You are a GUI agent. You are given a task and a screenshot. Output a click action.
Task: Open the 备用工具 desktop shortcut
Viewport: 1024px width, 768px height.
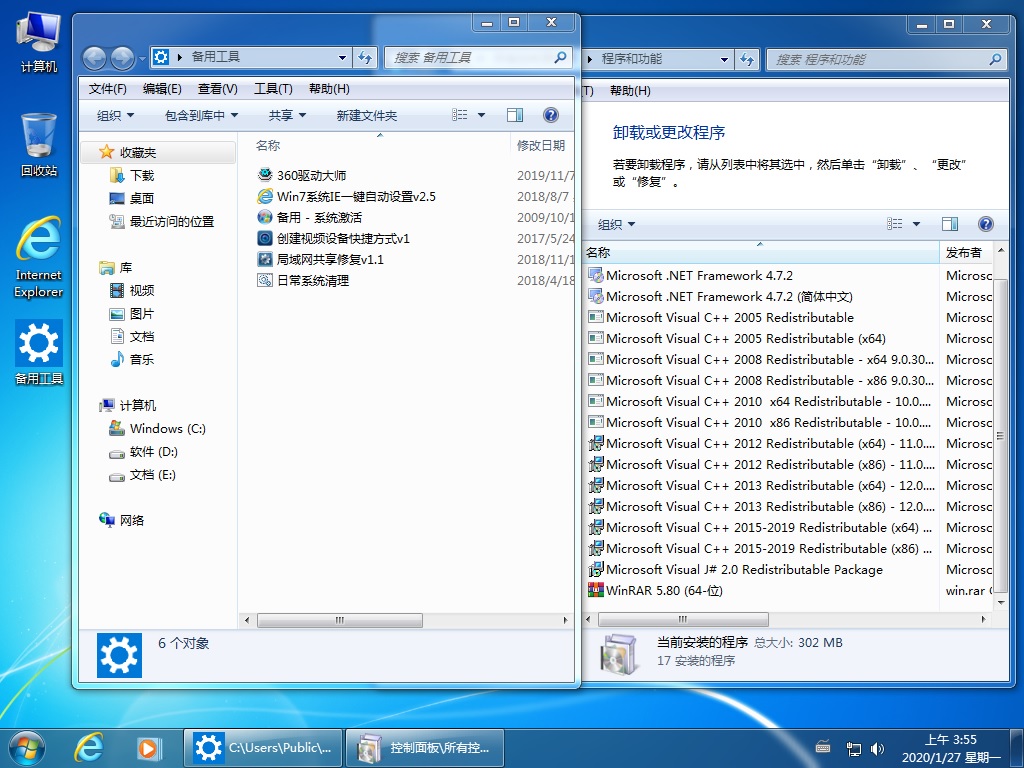tap(39, 352)
